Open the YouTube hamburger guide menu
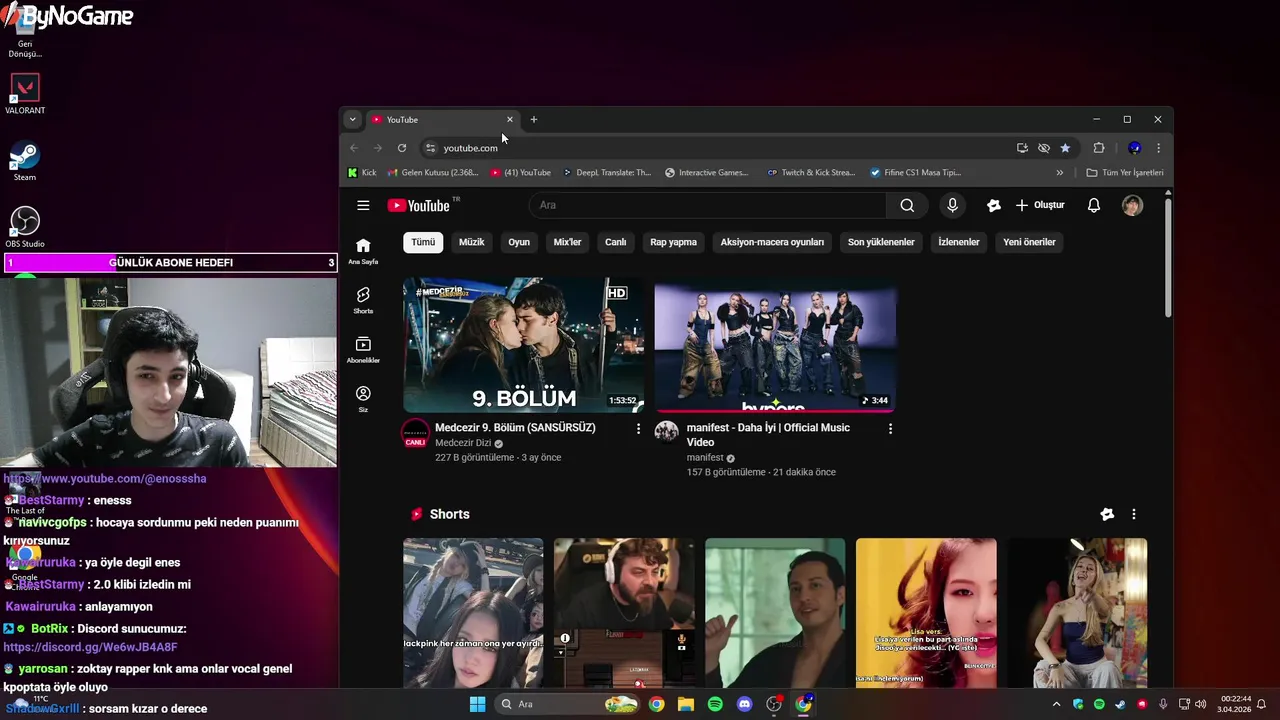The width and height of the screenshot is (1280, 720). pos(363,205)
